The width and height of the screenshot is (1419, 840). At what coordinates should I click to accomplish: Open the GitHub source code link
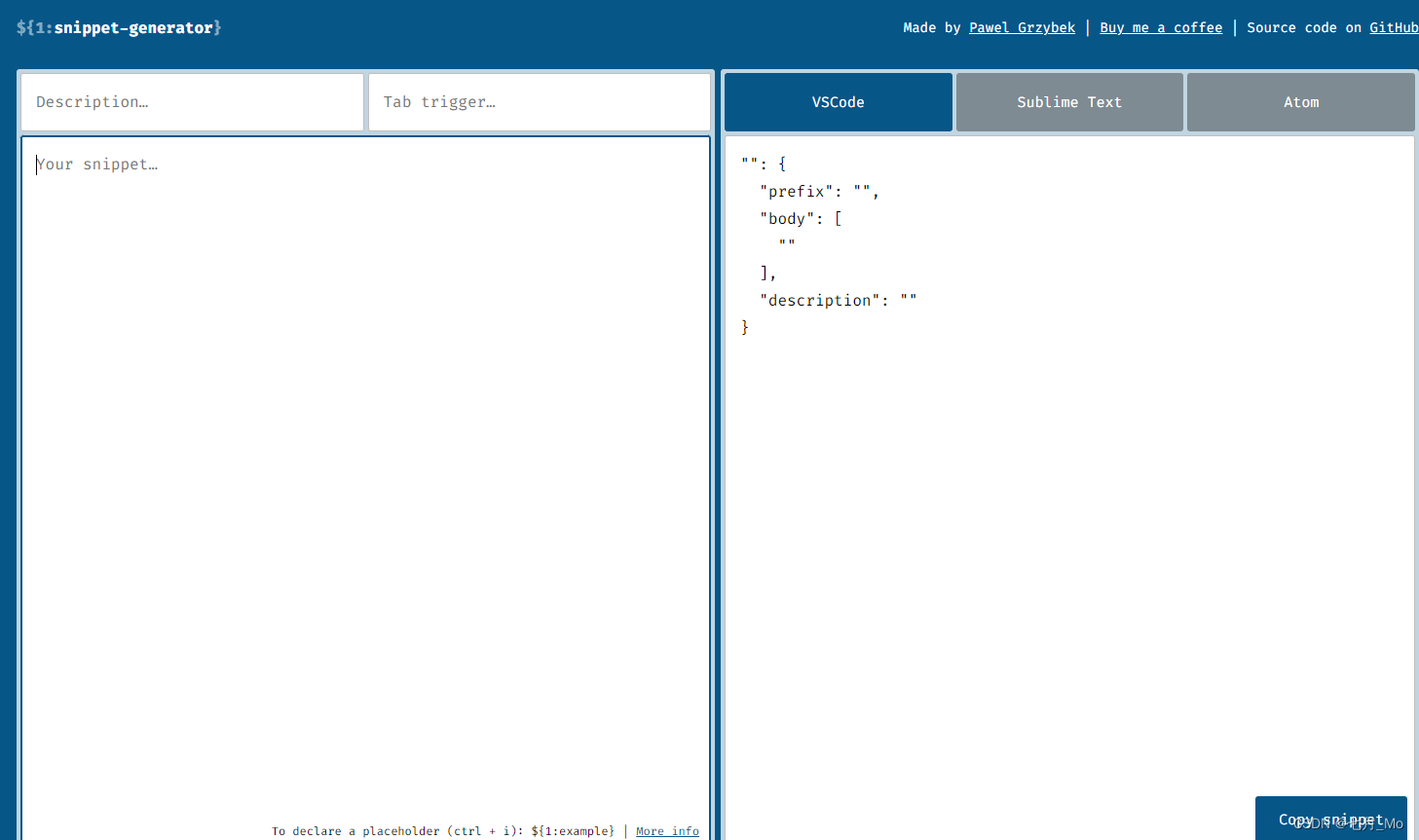[x=1394, y=27]
